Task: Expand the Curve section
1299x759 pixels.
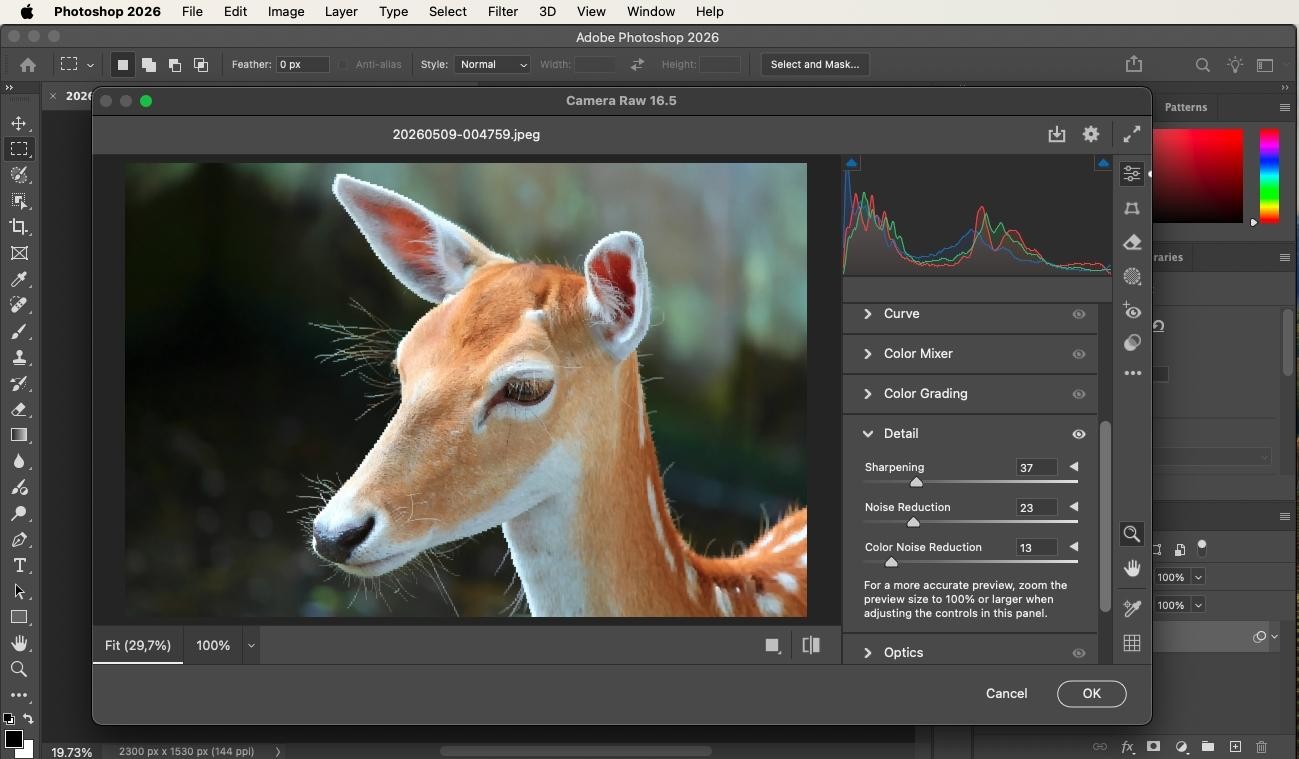Action: click(x=867, y=314)
